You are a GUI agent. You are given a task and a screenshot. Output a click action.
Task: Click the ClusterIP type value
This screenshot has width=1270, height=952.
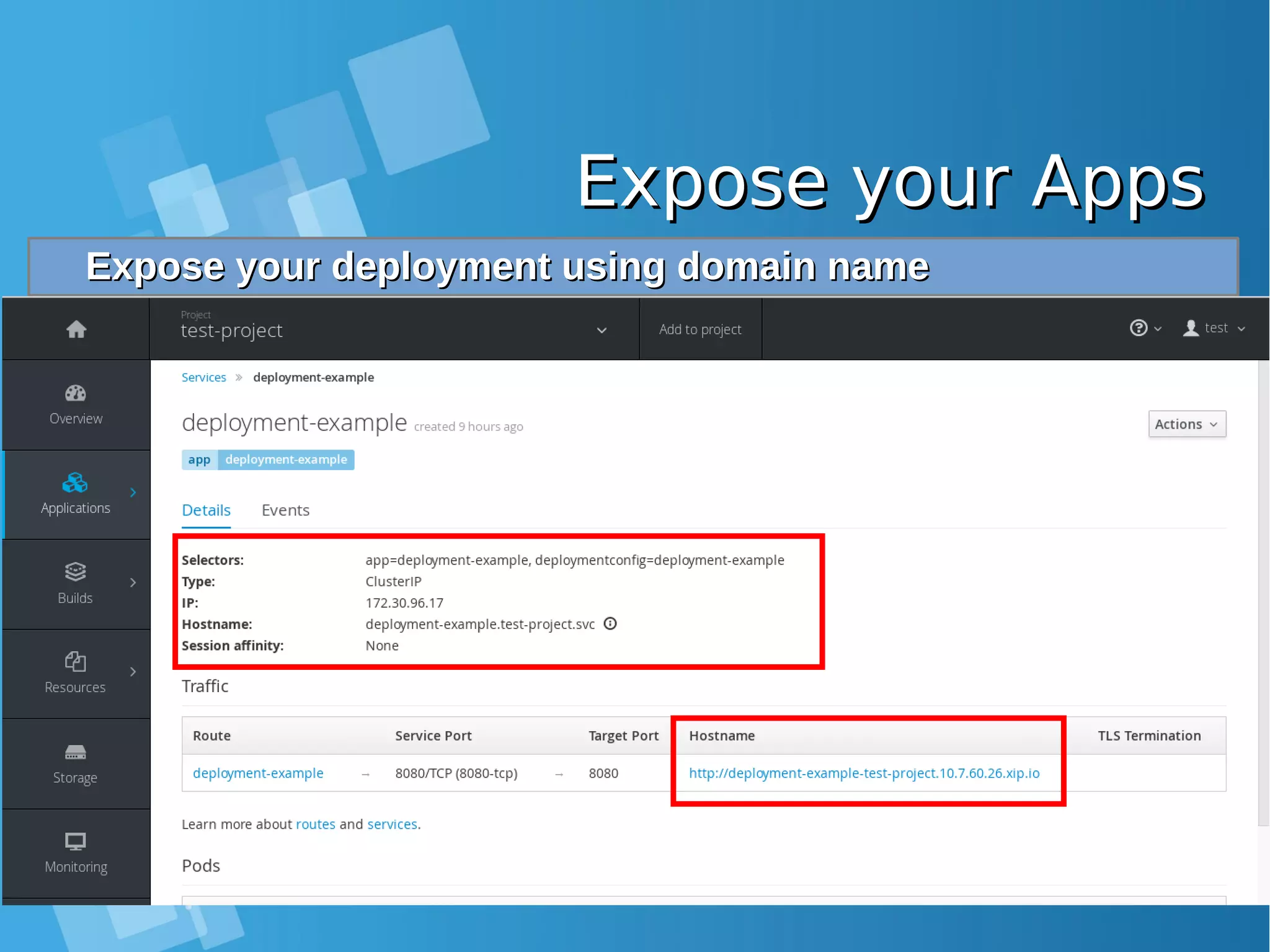(393, 582)
